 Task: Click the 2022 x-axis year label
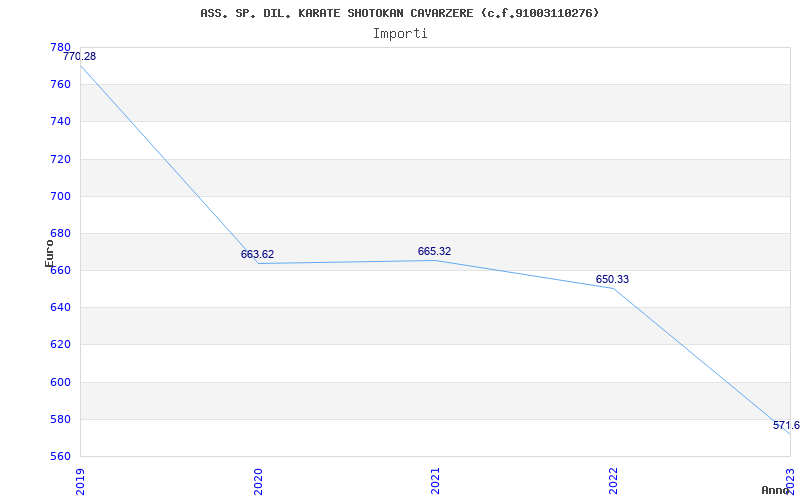coord(613,481)
